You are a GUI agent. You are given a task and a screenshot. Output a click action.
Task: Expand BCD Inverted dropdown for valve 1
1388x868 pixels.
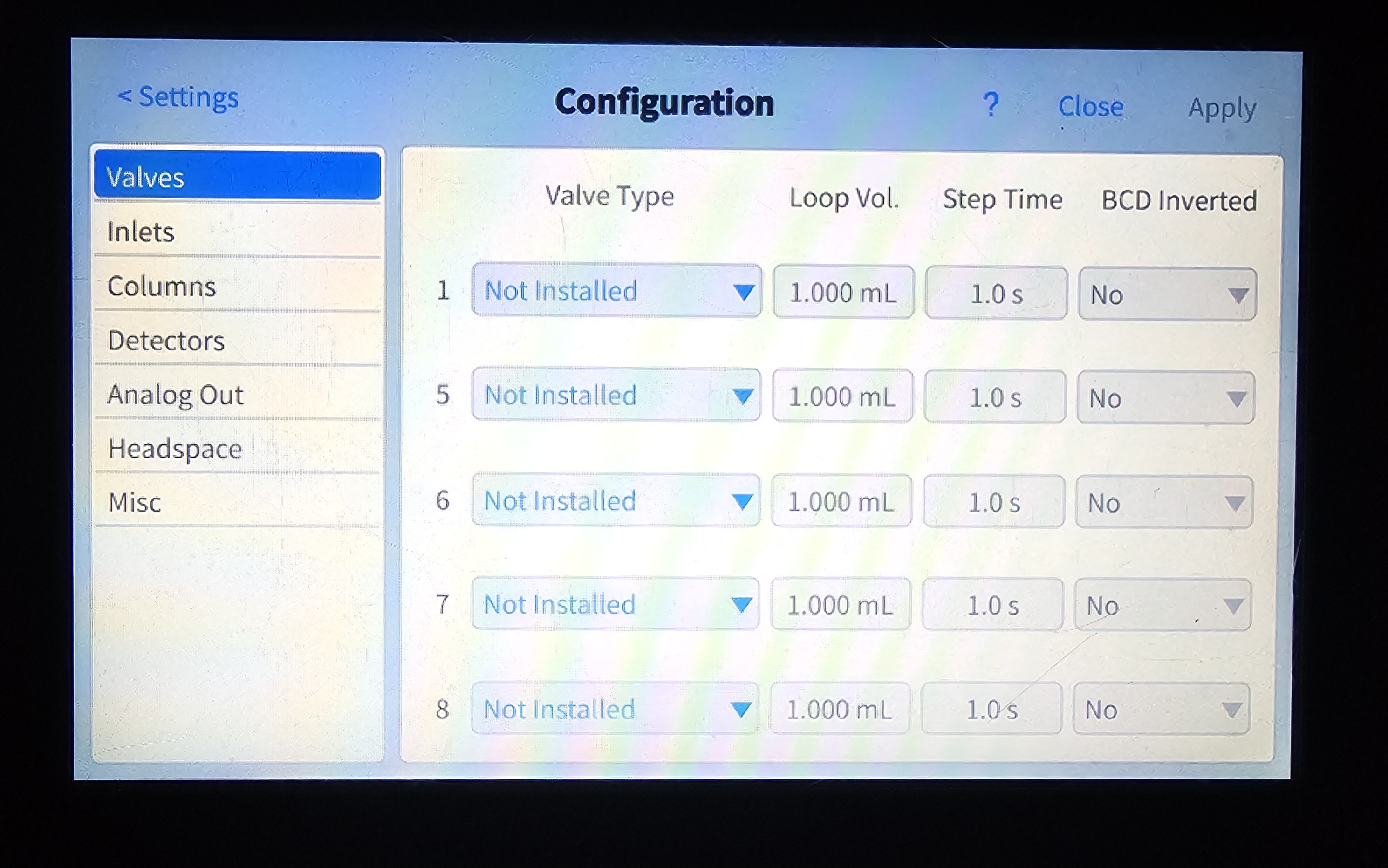(1167, 294)
